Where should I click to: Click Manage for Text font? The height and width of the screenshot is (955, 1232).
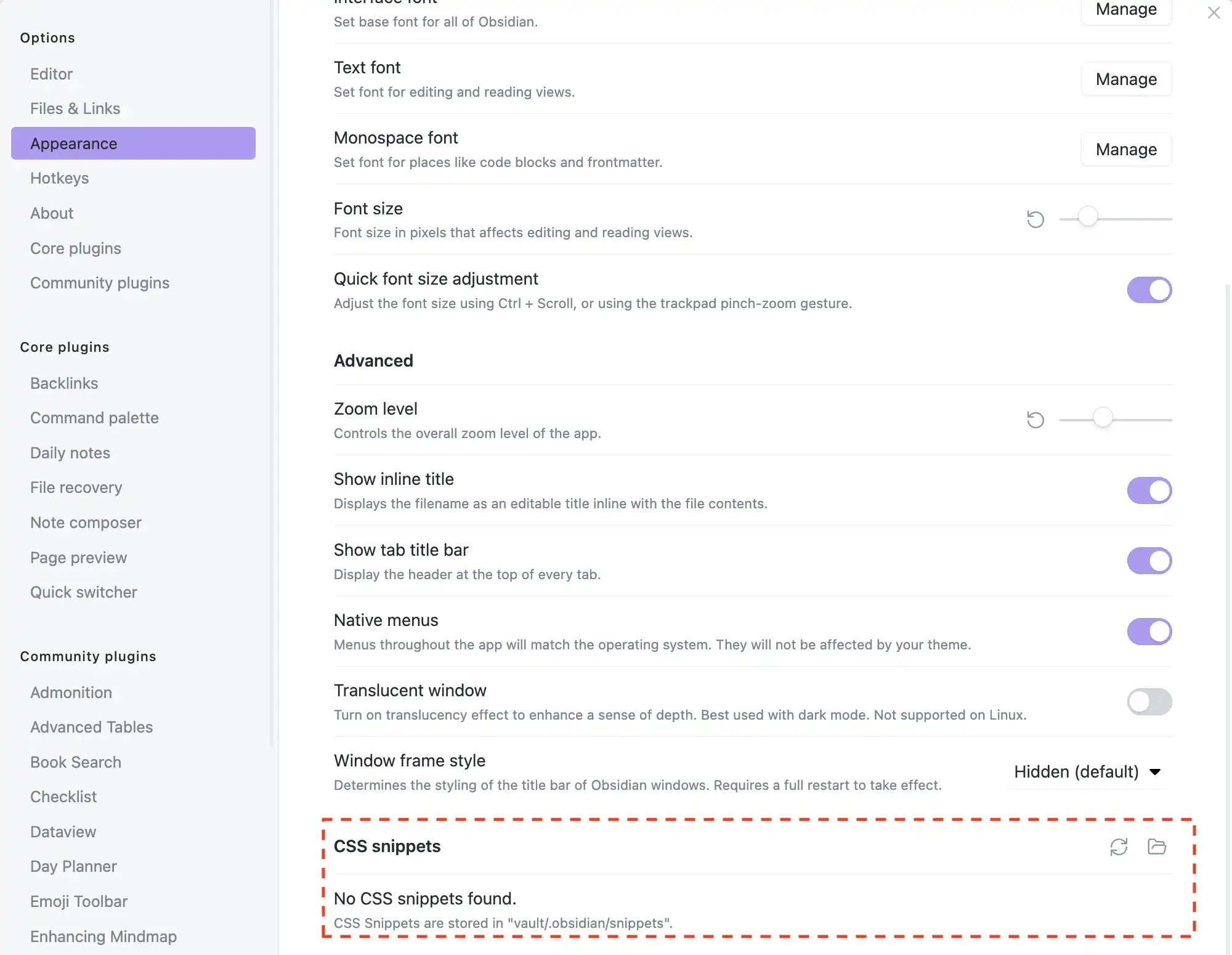pos(1126,79)
